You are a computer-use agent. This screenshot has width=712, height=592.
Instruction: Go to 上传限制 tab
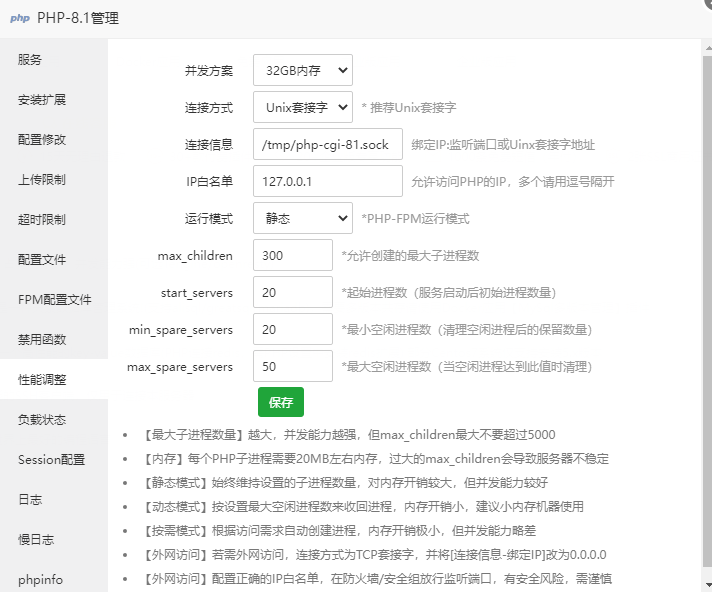click(x=54, y=179)
